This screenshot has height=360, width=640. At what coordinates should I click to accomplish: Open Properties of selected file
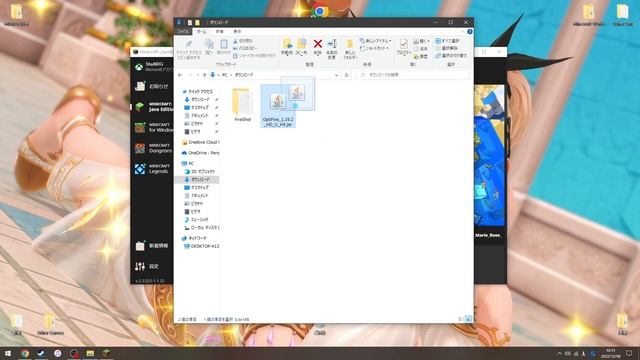pyautogui.click(x=404, y=47)
